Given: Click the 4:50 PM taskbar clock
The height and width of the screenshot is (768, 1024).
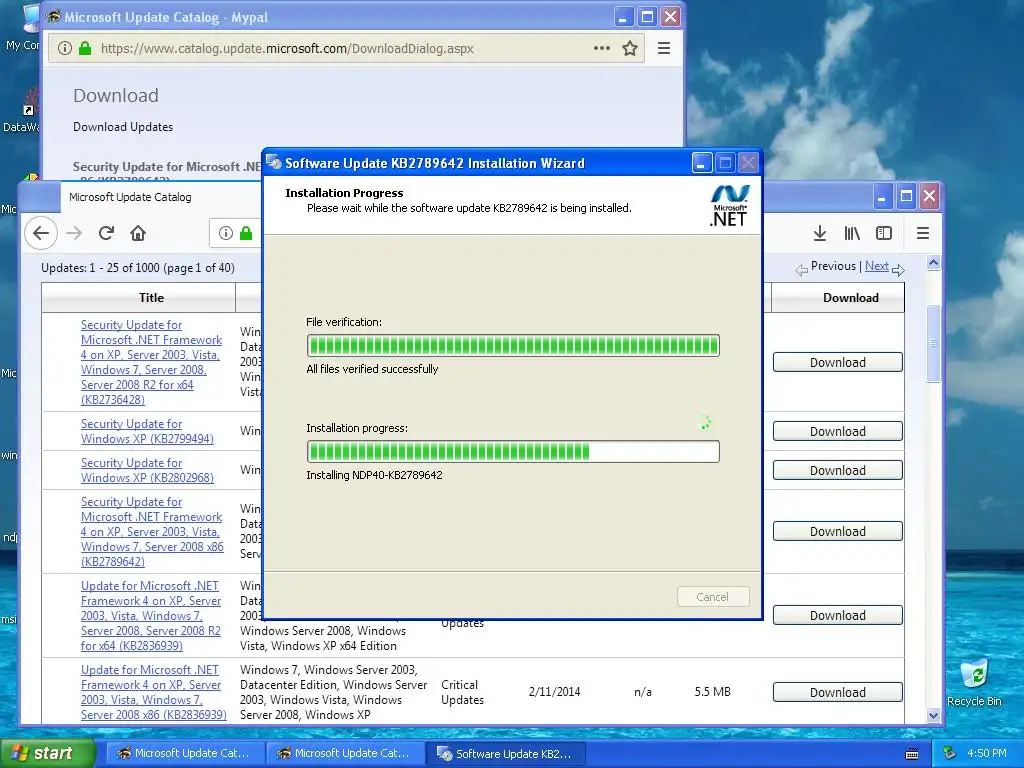Looking at the screenshot, I should (x=987, y=754).
